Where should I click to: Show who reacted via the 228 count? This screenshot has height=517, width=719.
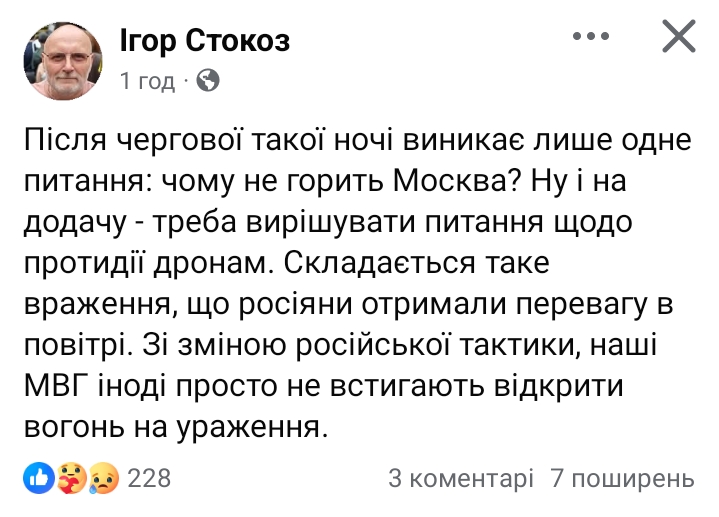point(150,477)
